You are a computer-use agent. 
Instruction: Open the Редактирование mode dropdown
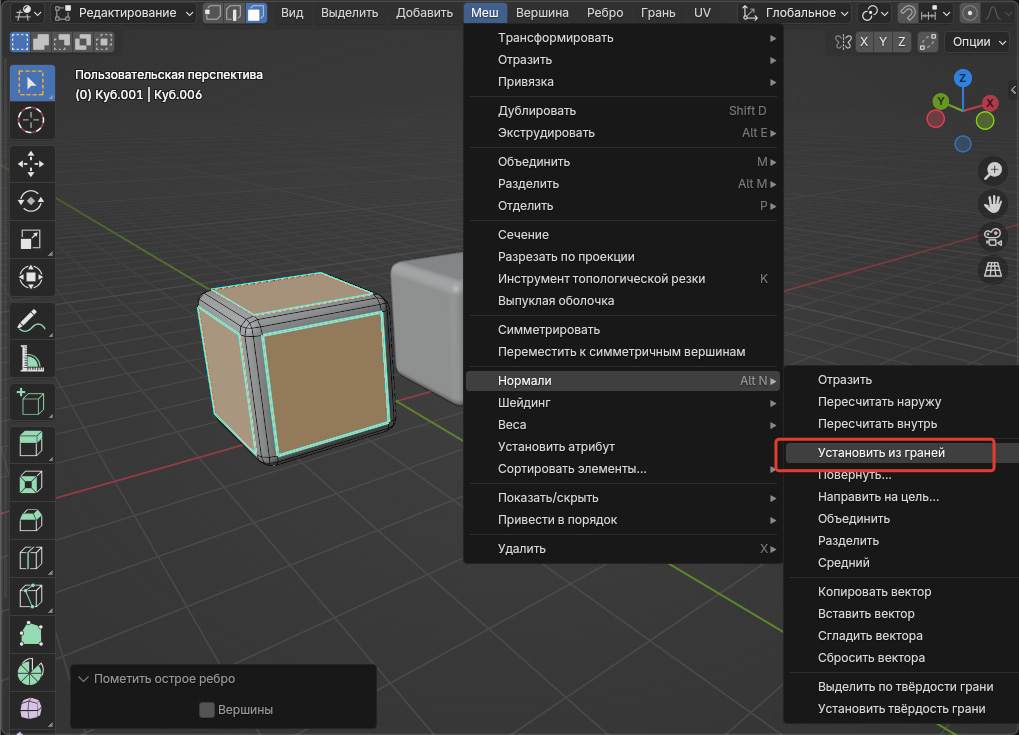point(123,13)
